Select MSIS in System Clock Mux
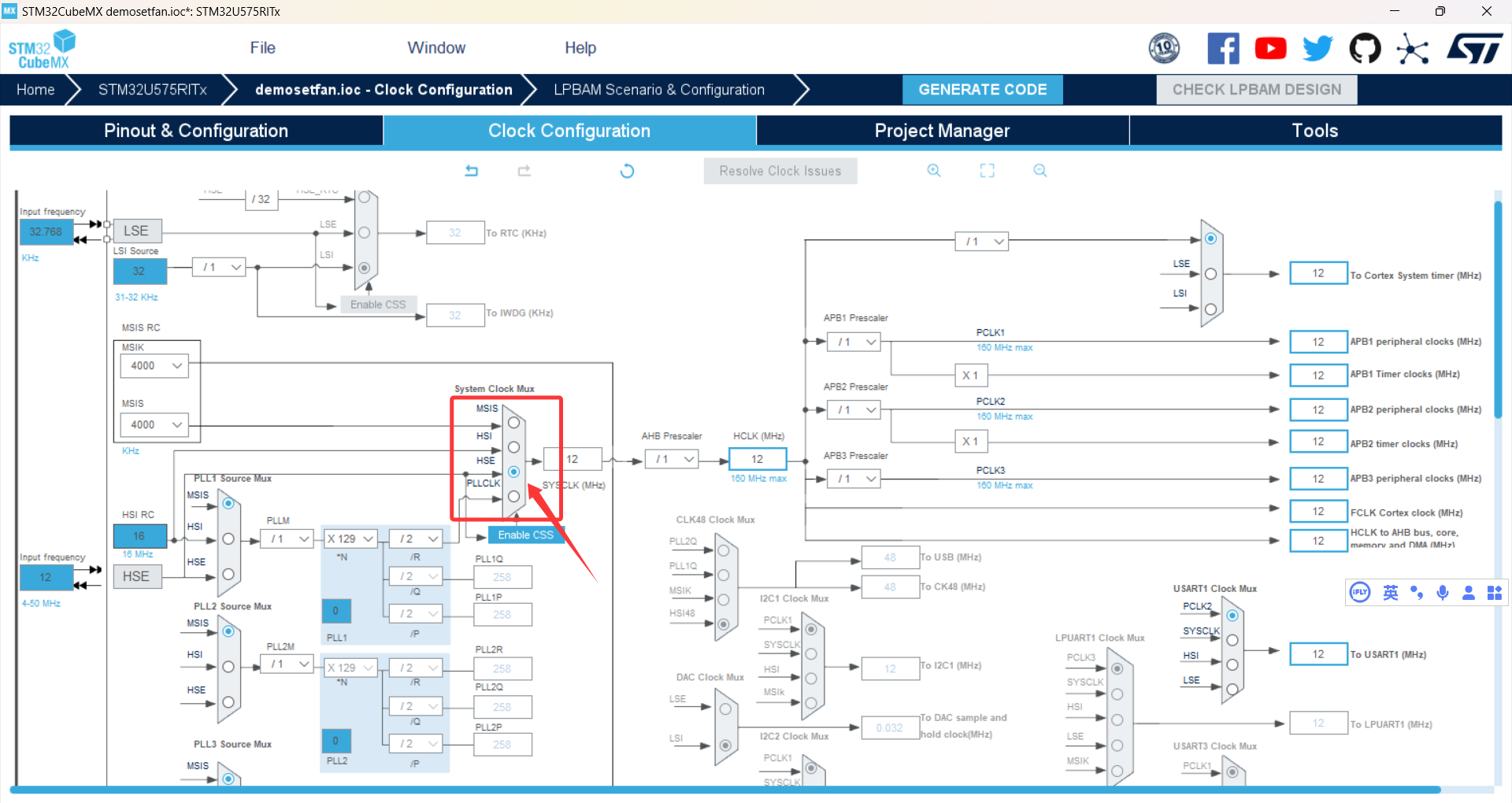This screenshot has height=803, width=1512. 513,423
